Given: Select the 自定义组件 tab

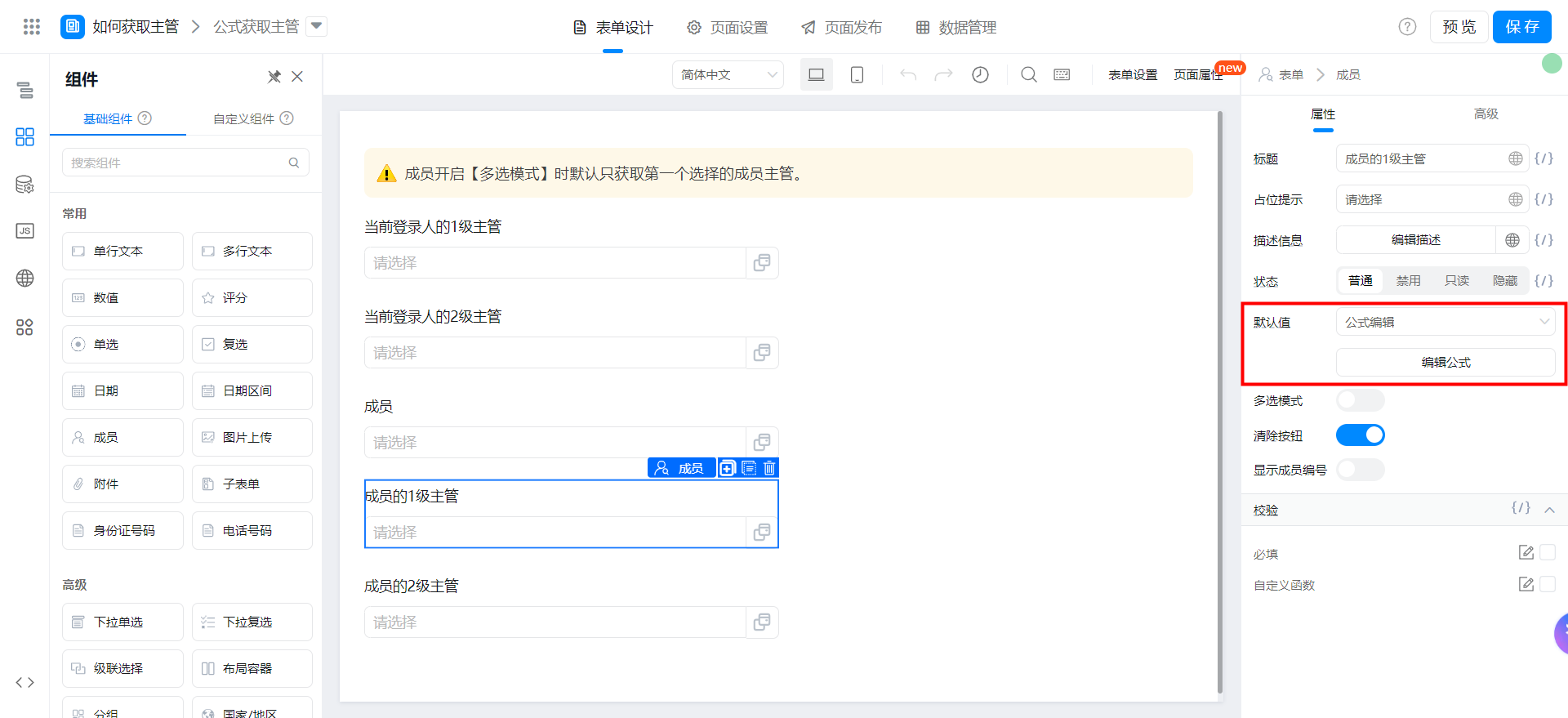Looking at the screenshot, I should coord(253,118).
